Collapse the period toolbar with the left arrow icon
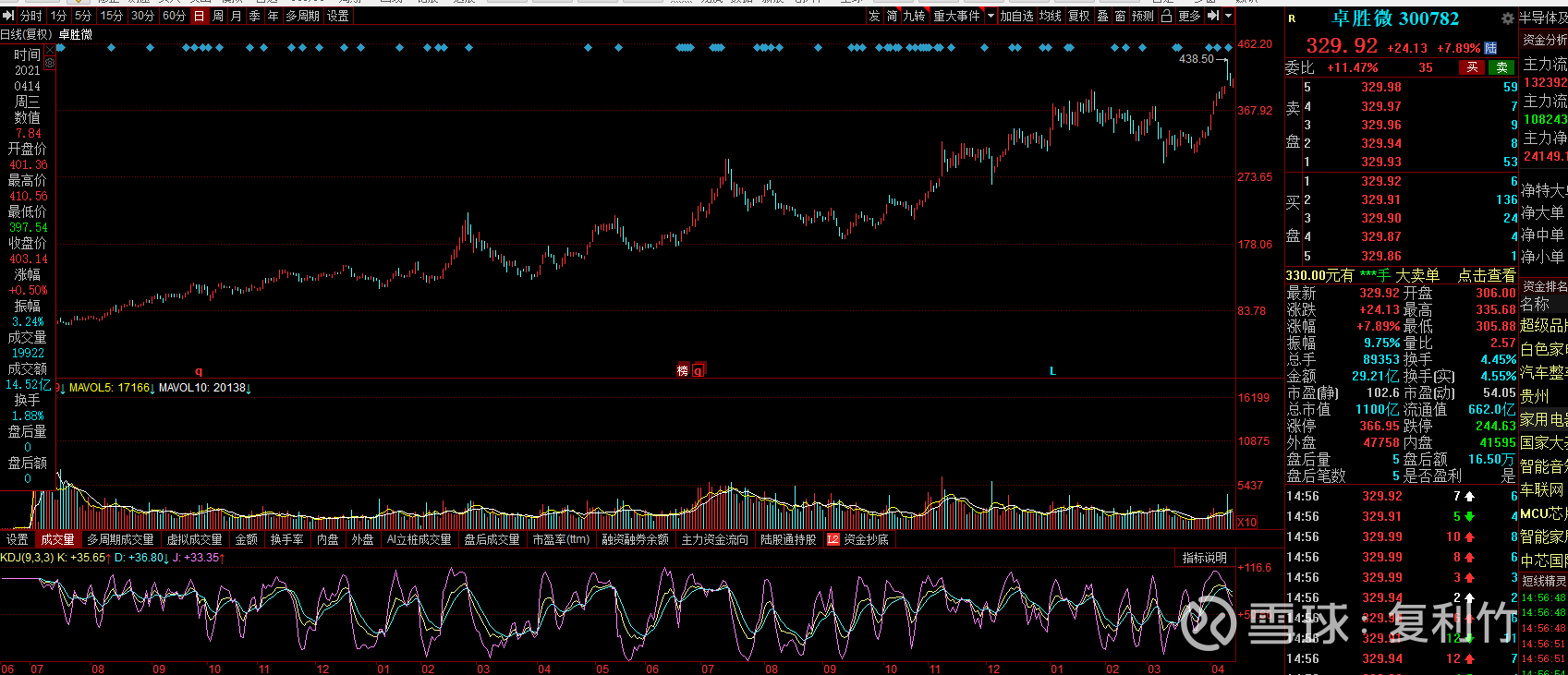Viewport: 1568px width, 675px height. tap(8, 16)
